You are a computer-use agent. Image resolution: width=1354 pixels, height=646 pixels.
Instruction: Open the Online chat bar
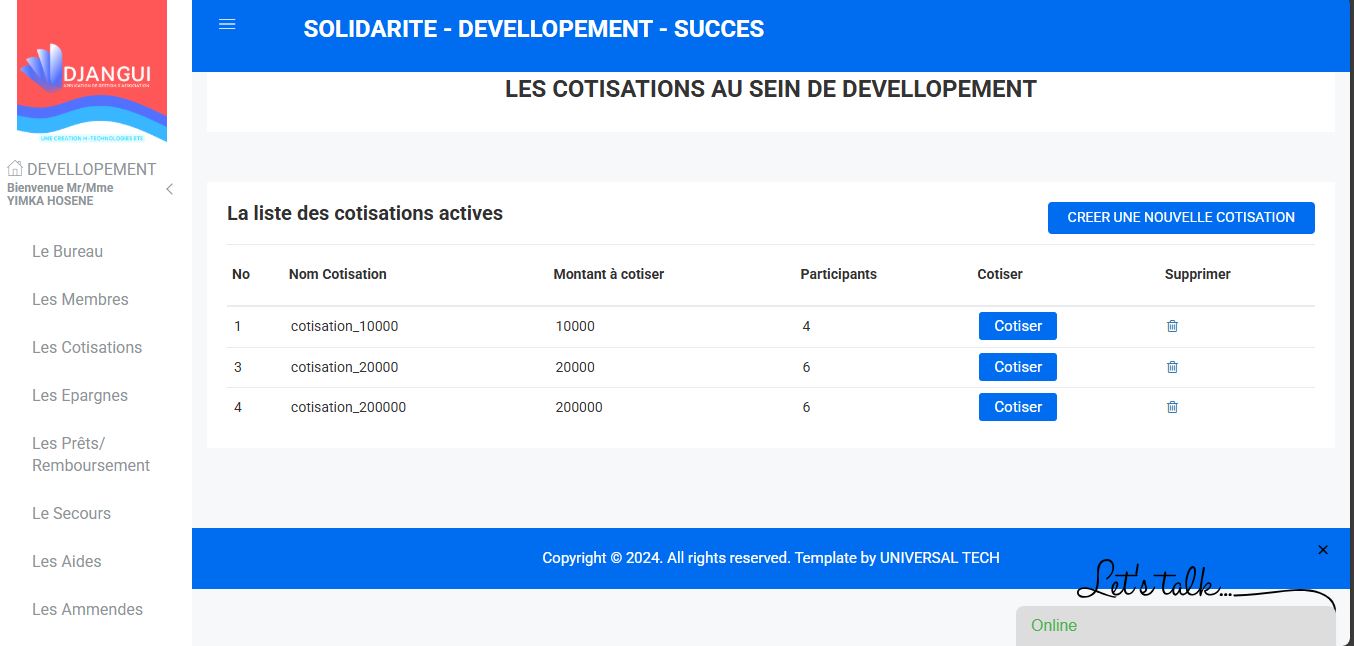click(x=1175, y=626)
